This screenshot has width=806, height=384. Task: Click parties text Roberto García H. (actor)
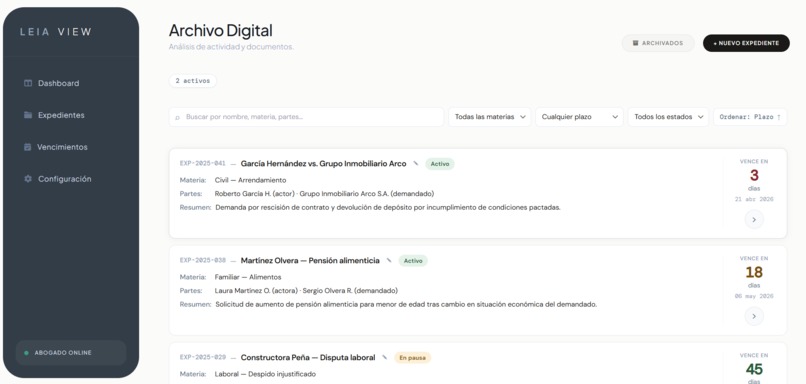click(254, 194)
